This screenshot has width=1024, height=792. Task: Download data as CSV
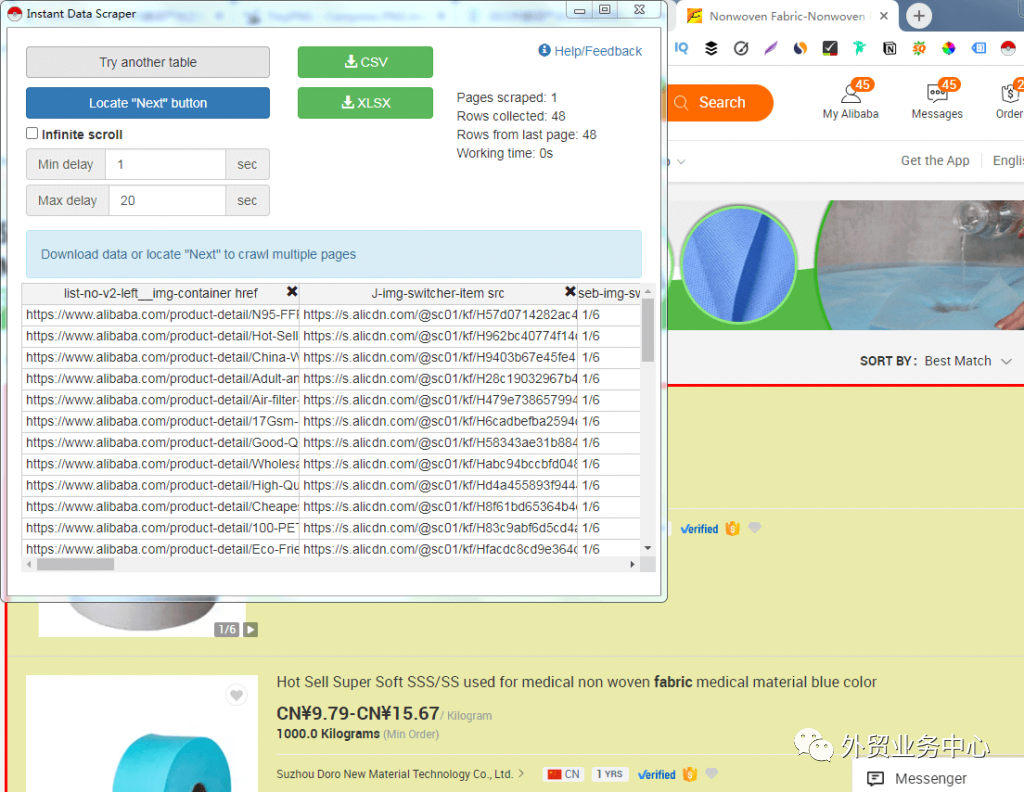pyautogui.click(x=365, y=62)
